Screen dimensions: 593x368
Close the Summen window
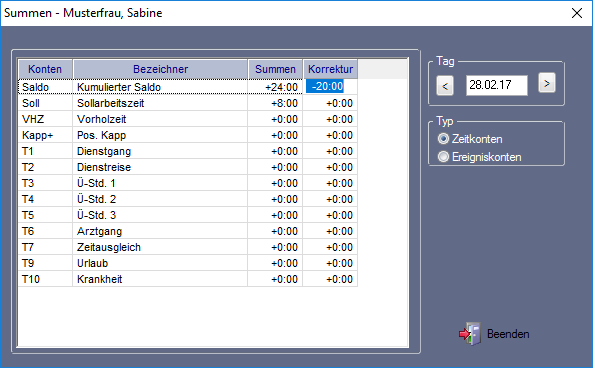coord(577,13)
